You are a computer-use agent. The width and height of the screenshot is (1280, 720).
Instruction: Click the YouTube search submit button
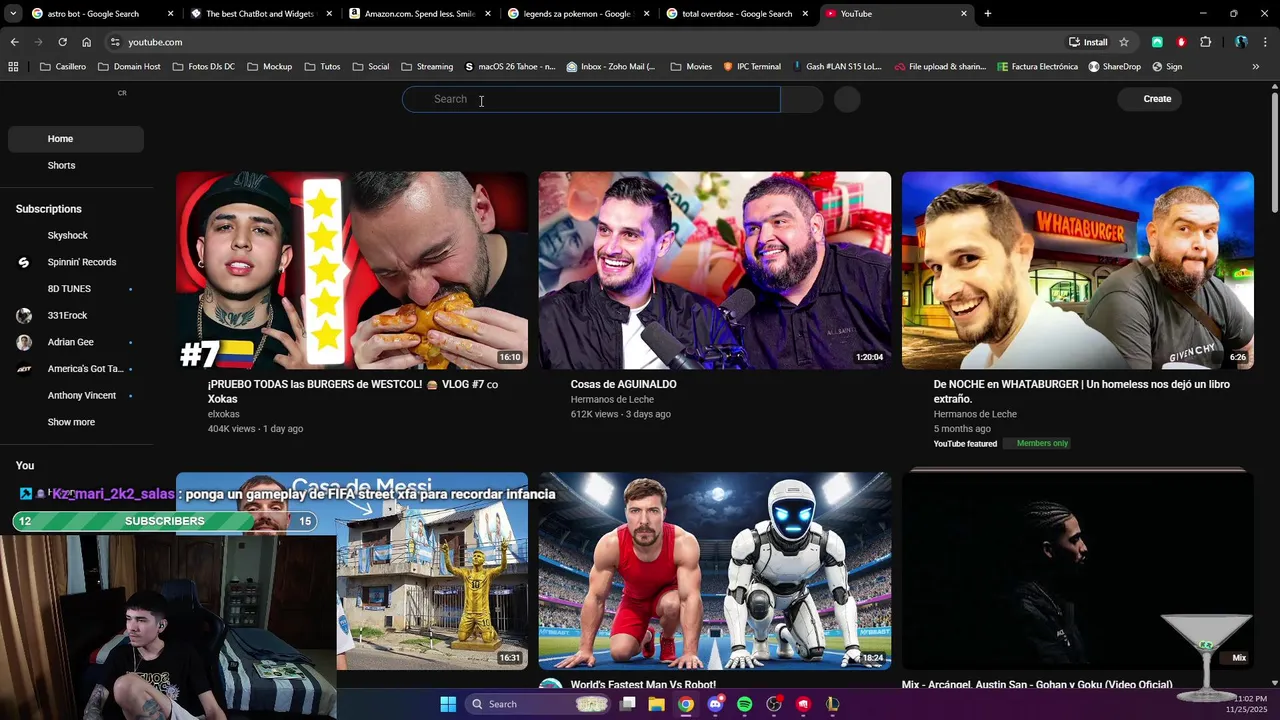[802, 99]
